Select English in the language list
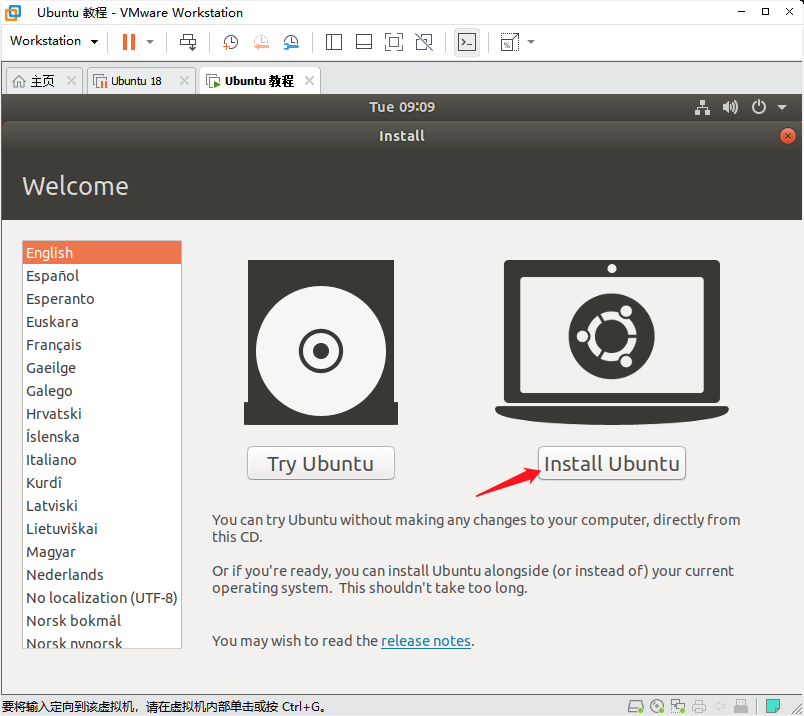The width and height of the screenshot is (804, 716). click(x=102, y=253)
